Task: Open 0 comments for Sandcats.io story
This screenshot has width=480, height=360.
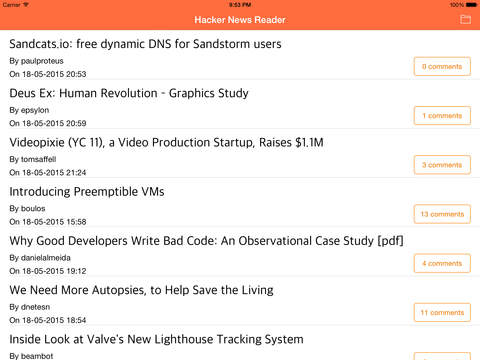Action: (x=442, y=66)
